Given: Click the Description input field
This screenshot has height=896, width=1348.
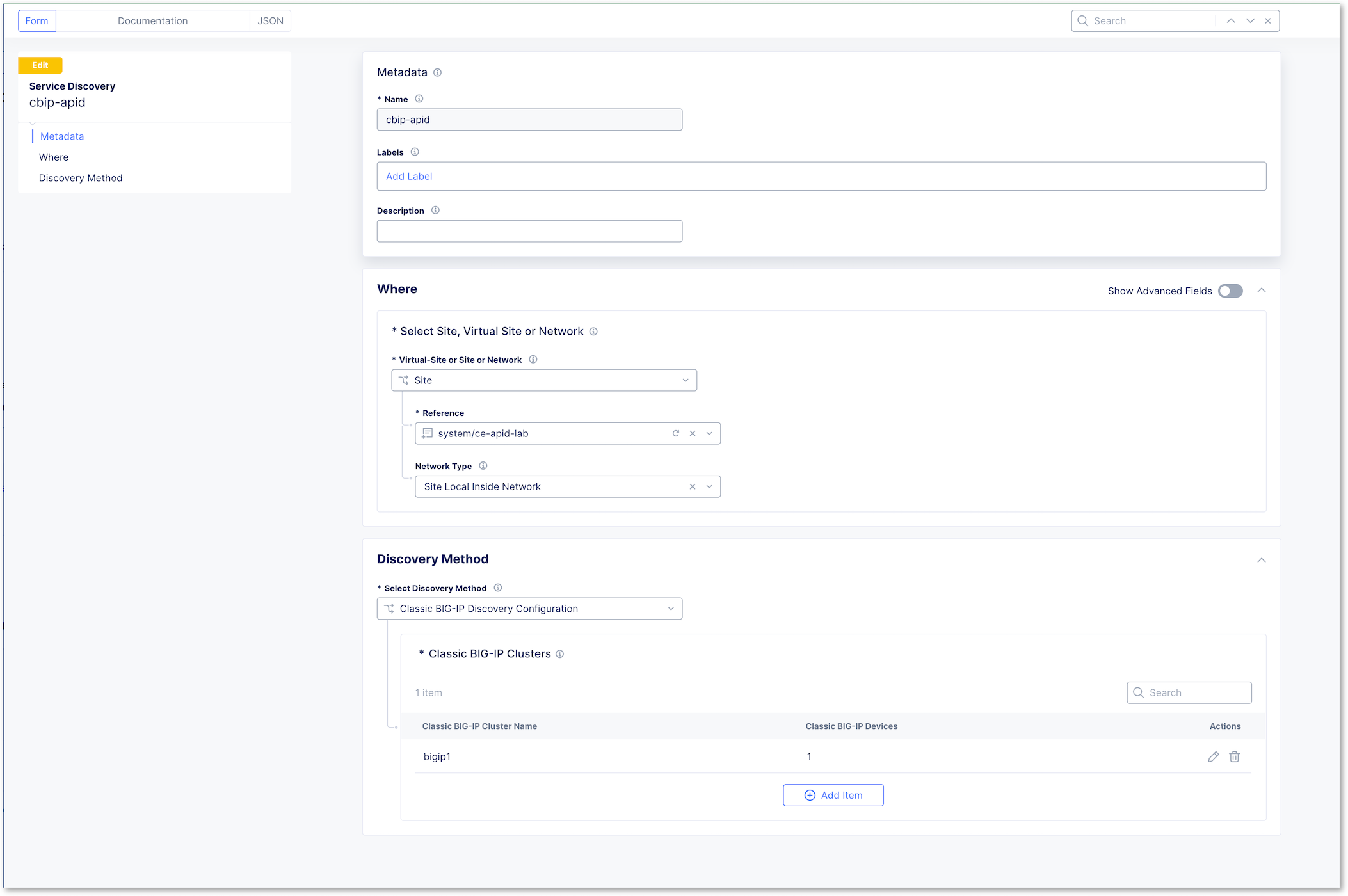Looking at the screenshot, I should [529, 231].
